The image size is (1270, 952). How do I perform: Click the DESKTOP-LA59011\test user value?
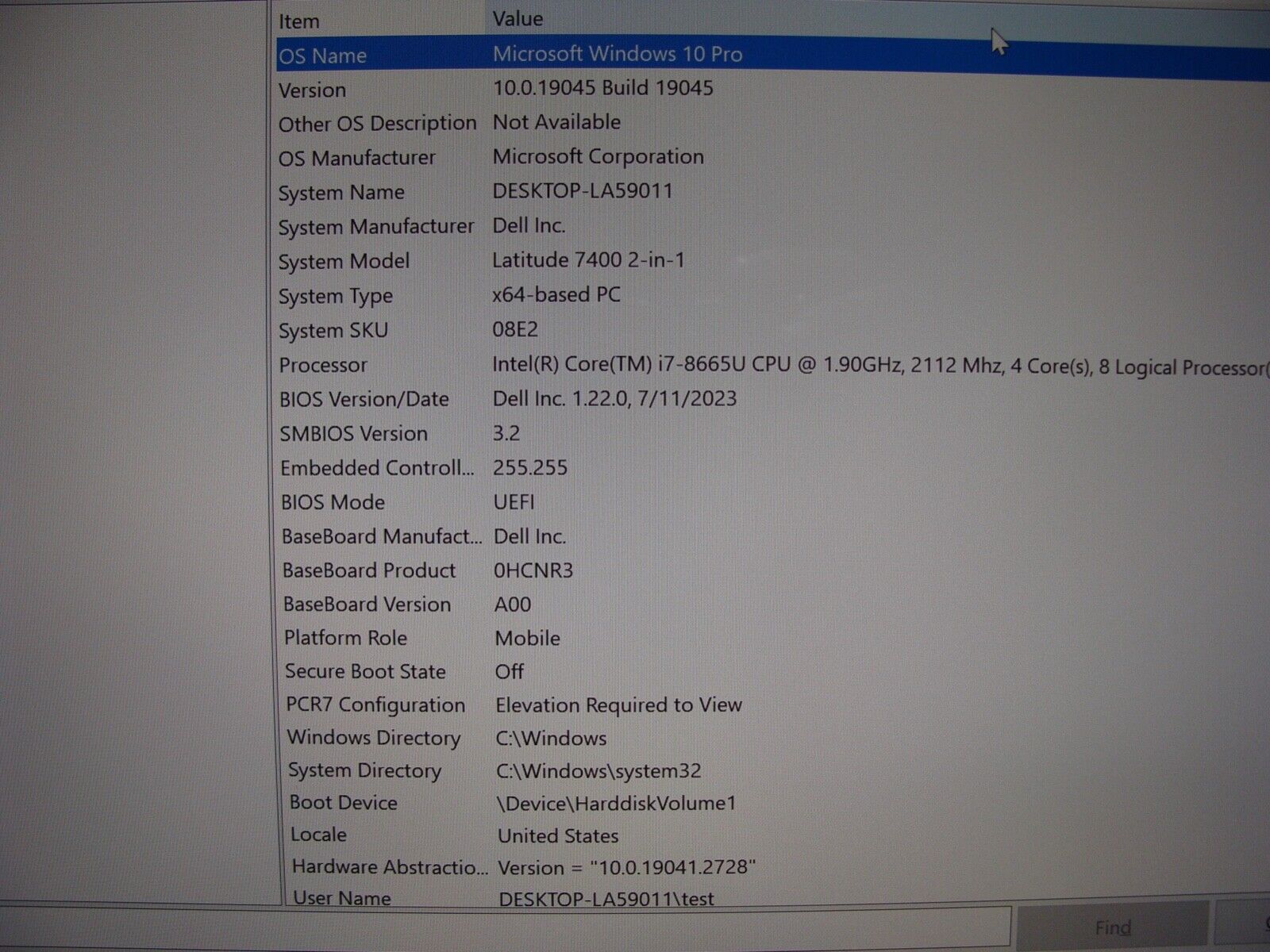(x=606, y=899)
